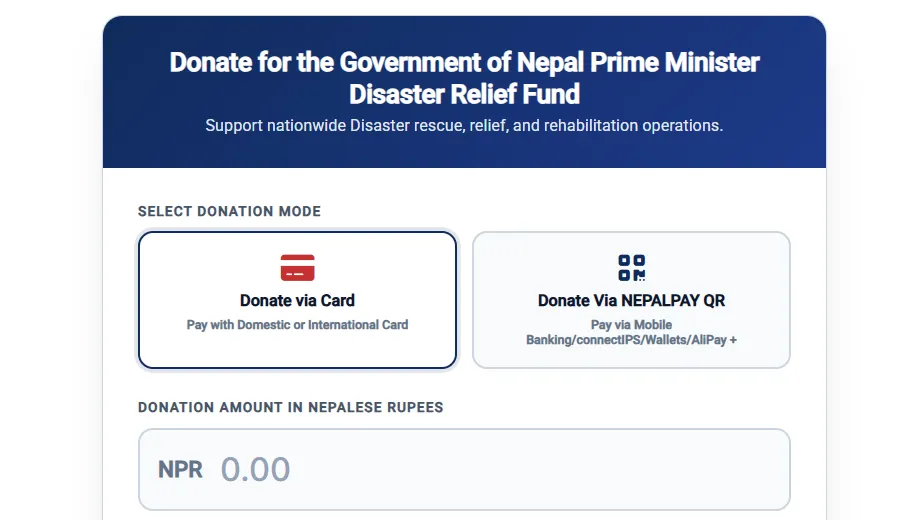Click the "Banking/connectIPS/Wallets/AliPay +" text line
The width and height of the screenshot is (905, 520).
pos(631,340)
